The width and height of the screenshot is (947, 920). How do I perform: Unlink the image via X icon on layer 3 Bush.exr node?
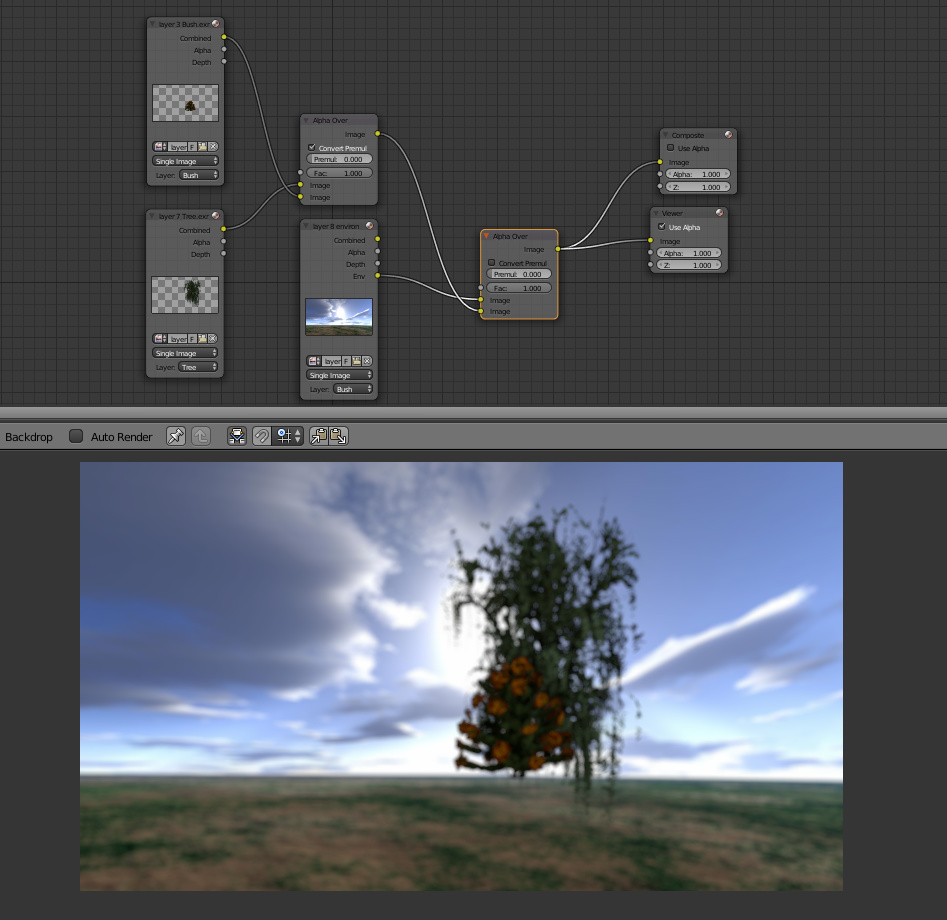point(215,146)
